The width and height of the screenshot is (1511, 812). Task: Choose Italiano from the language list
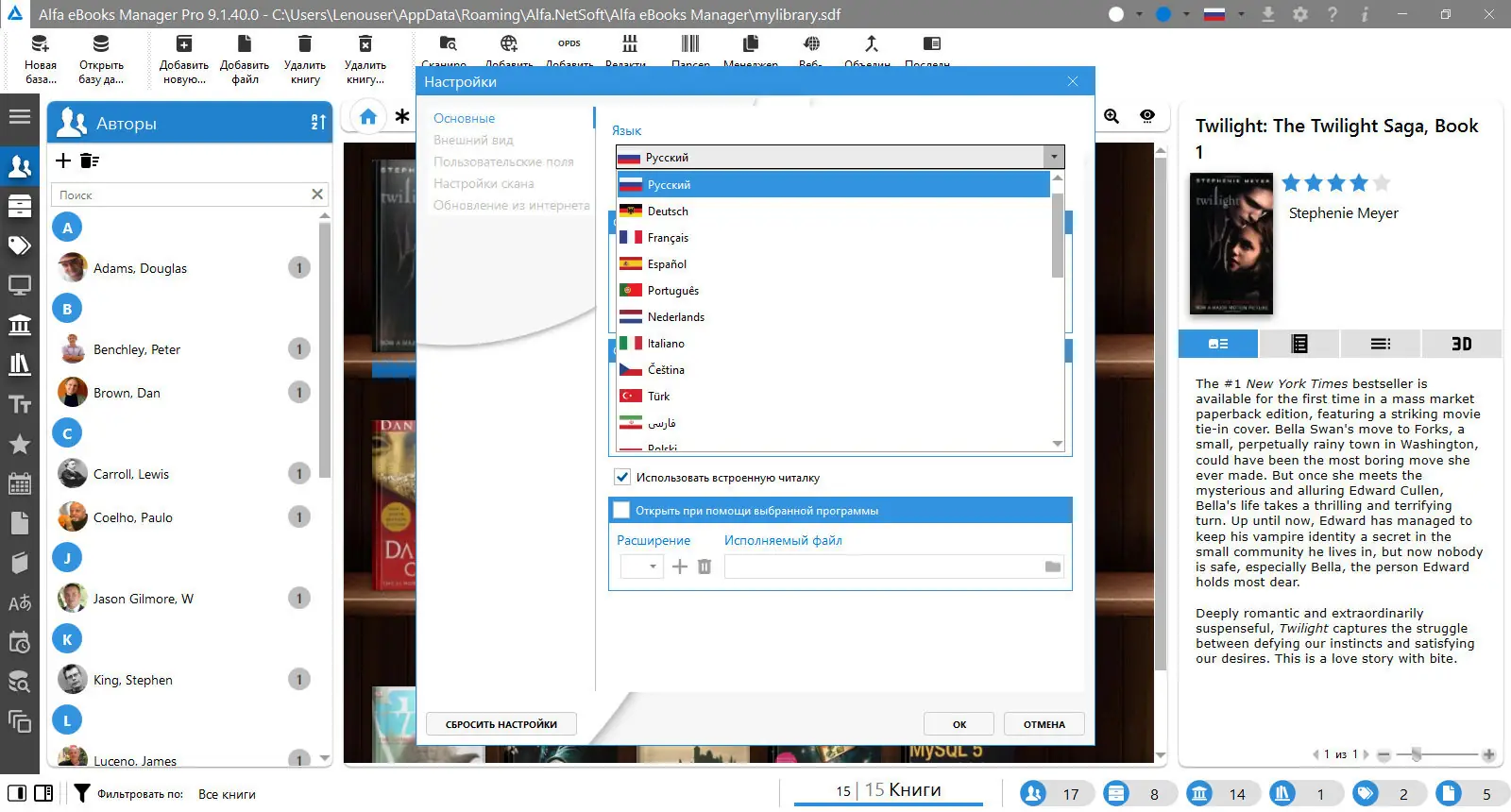pos(834,344)
